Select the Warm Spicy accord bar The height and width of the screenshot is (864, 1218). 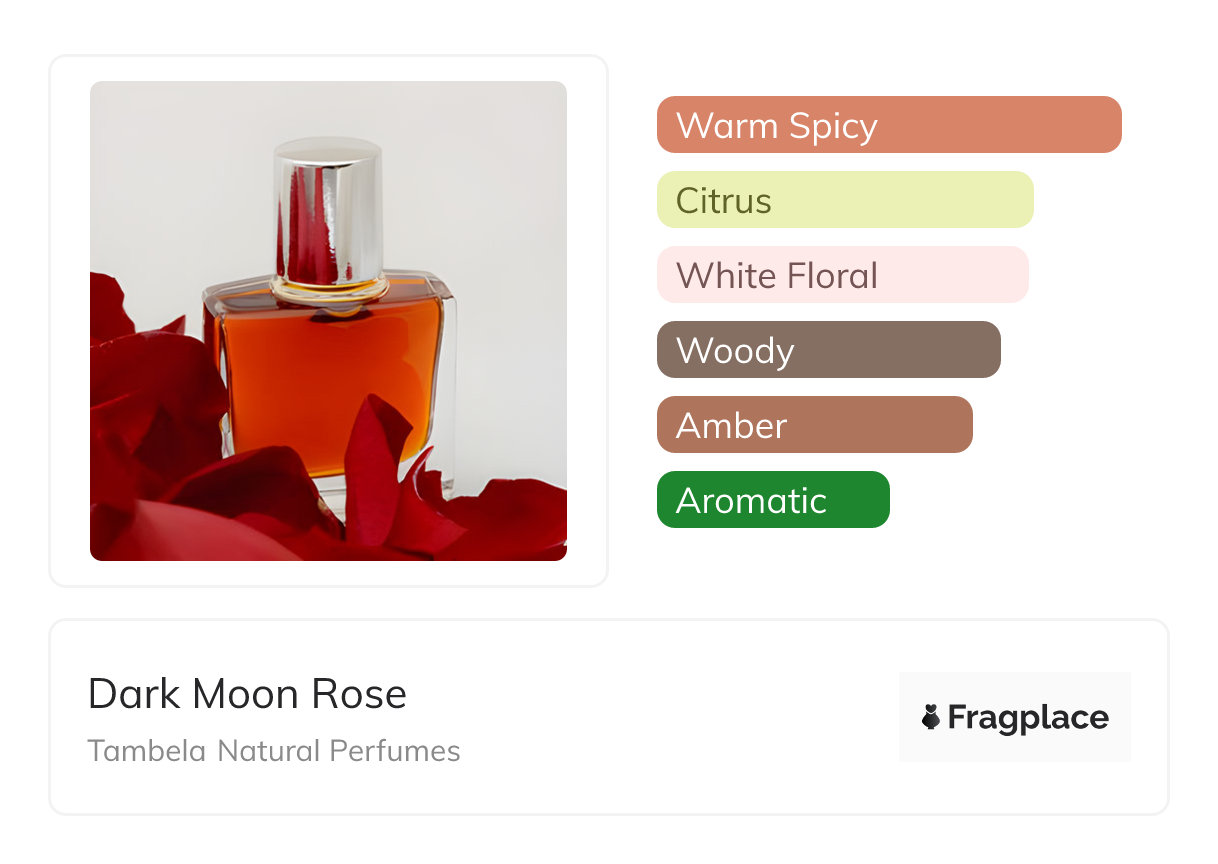point(888,125)
